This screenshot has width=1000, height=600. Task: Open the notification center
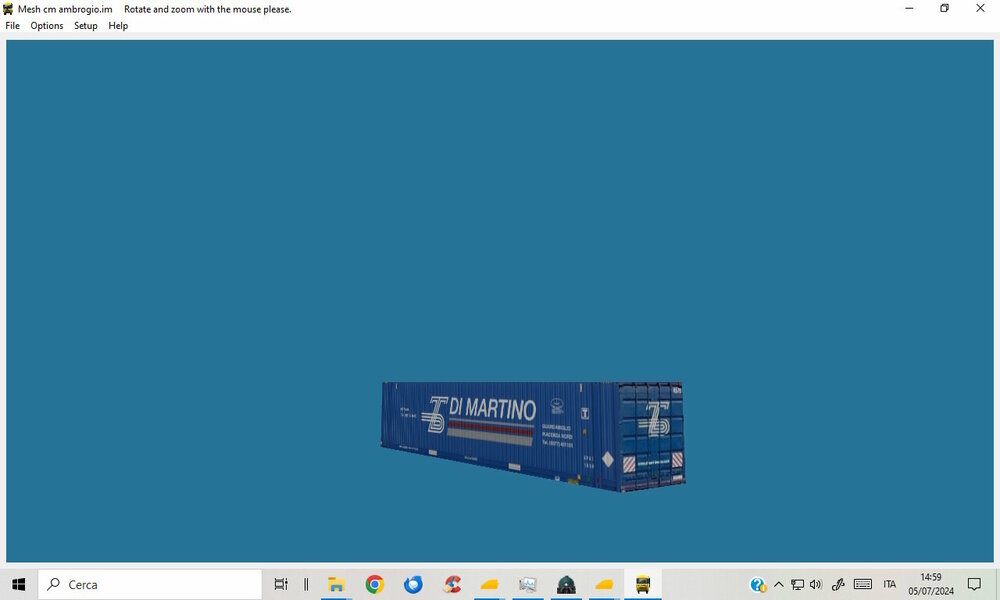click(x=974, y=584)
